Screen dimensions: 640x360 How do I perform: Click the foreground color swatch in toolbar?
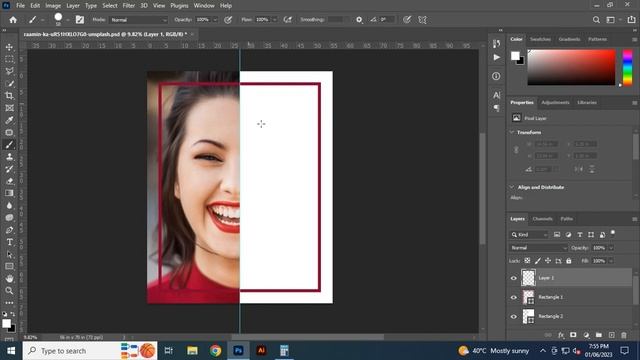pyautogui.click(x=7, y=324)
